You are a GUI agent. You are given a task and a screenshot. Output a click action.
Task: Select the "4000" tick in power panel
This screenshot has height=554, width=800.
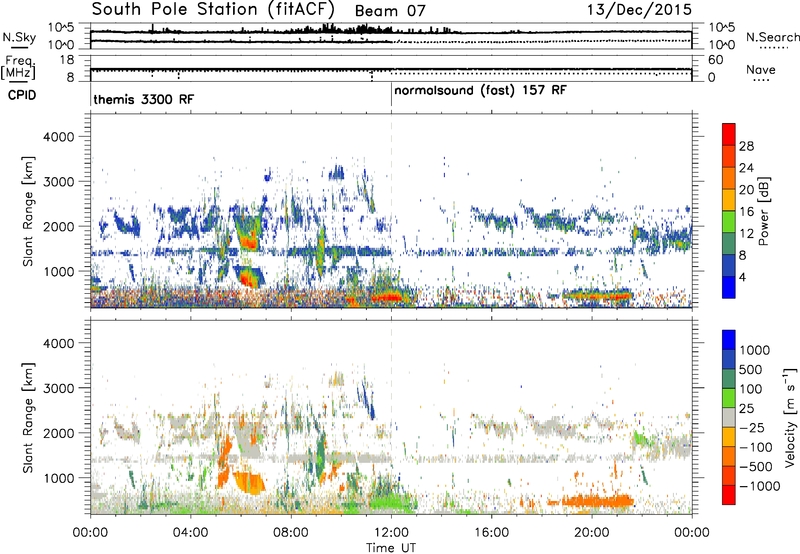[59, 137]
